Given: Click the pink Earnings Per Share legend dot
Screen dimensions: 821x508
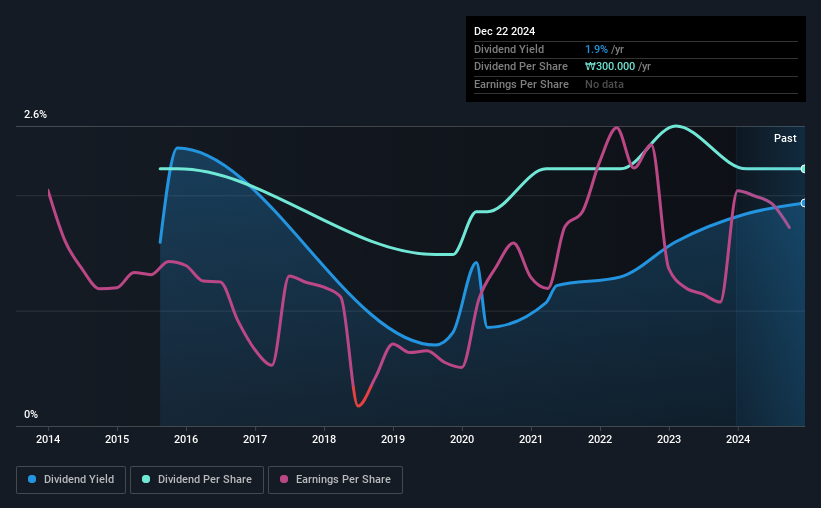Looking at the screenshot, I should tap(284, 479).
